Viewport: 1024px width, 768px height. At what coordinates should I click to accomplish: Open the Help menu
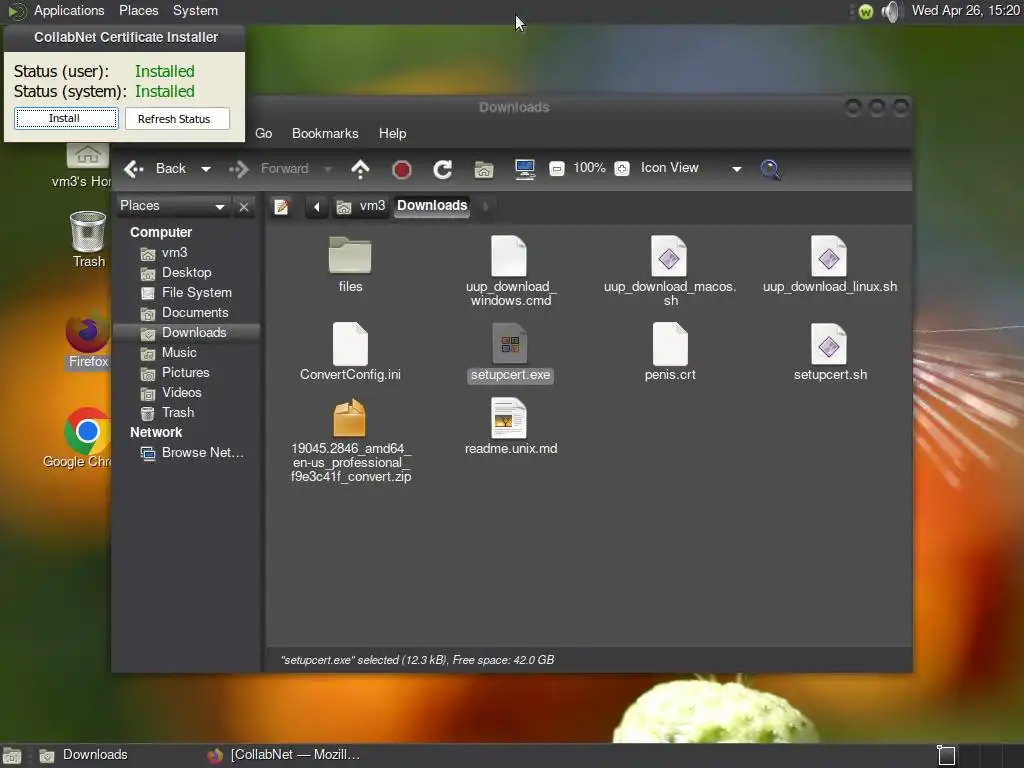pyautogui.click(x=392, y=133)
